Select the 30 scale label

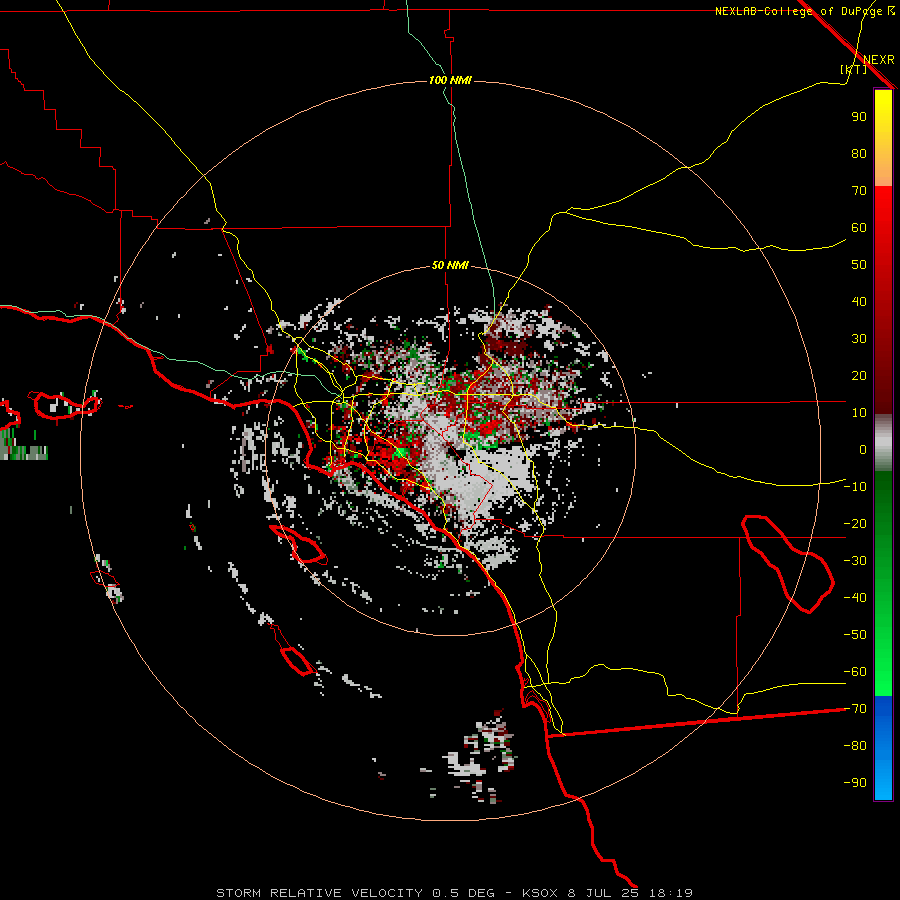pyautogui.click(x=859, y=339)
